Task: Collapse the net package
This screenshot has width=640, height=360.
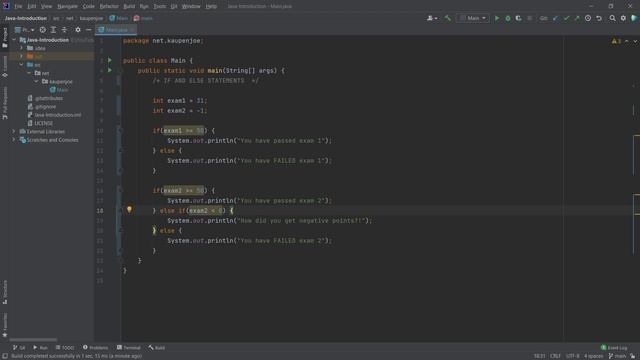Action: [x=29, y=73]
